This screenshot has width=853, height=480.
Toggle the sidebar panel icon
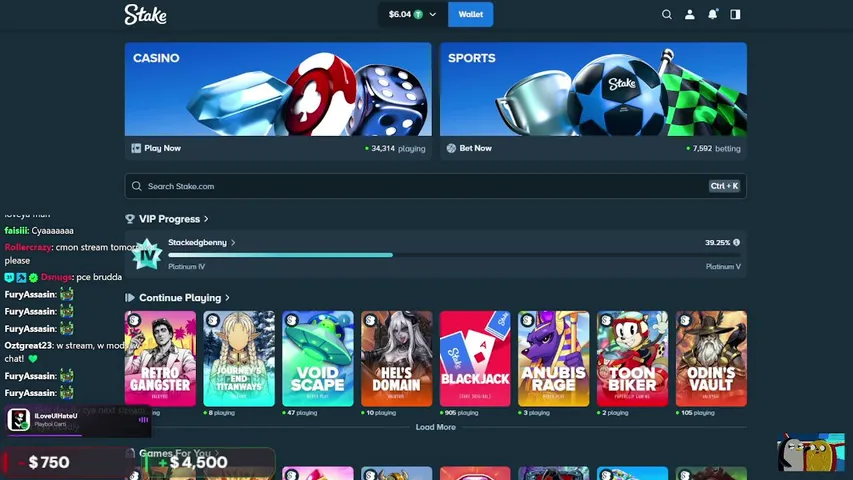[735, 15]
